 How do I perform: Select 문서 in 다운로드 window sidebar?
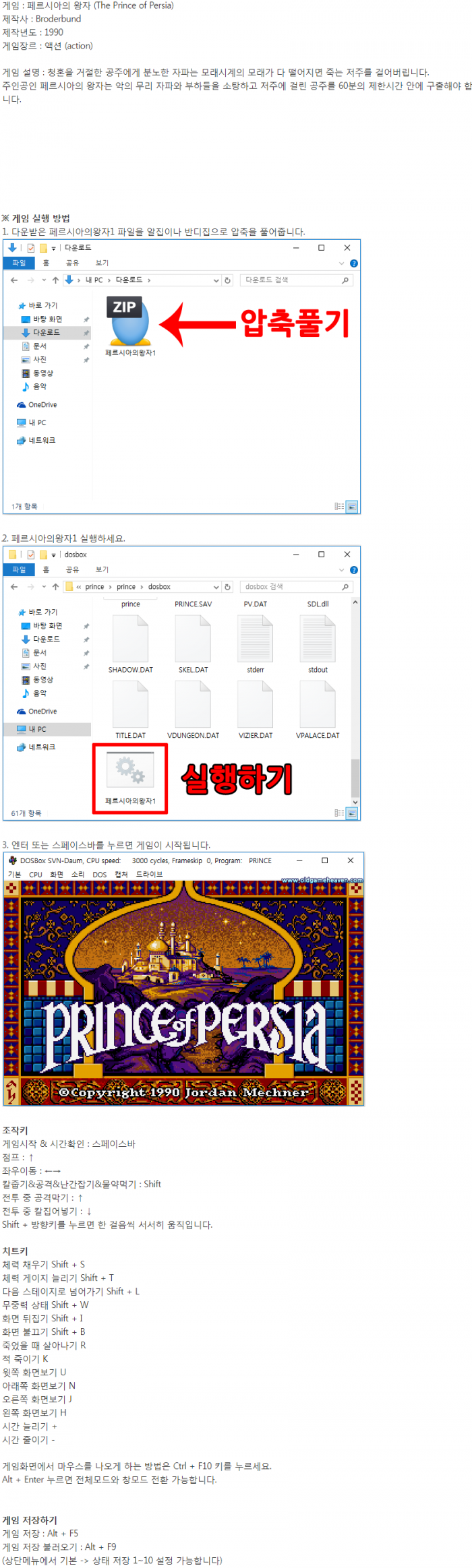click(x=40, y=346)
